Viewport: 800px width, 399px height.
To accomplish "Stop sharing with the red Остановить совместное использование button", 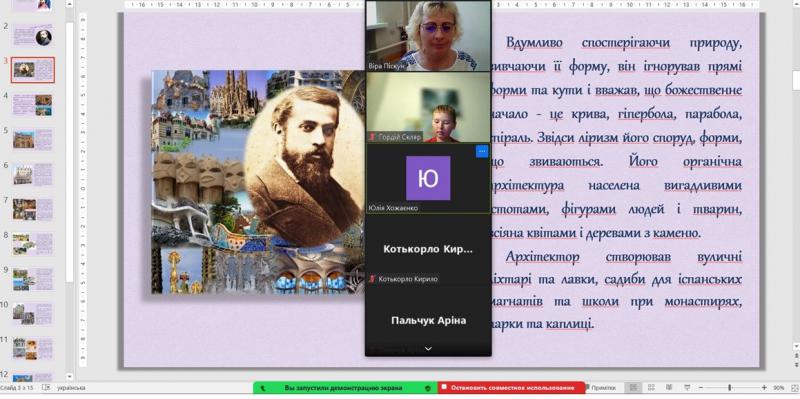I will [x=511, y=388].
